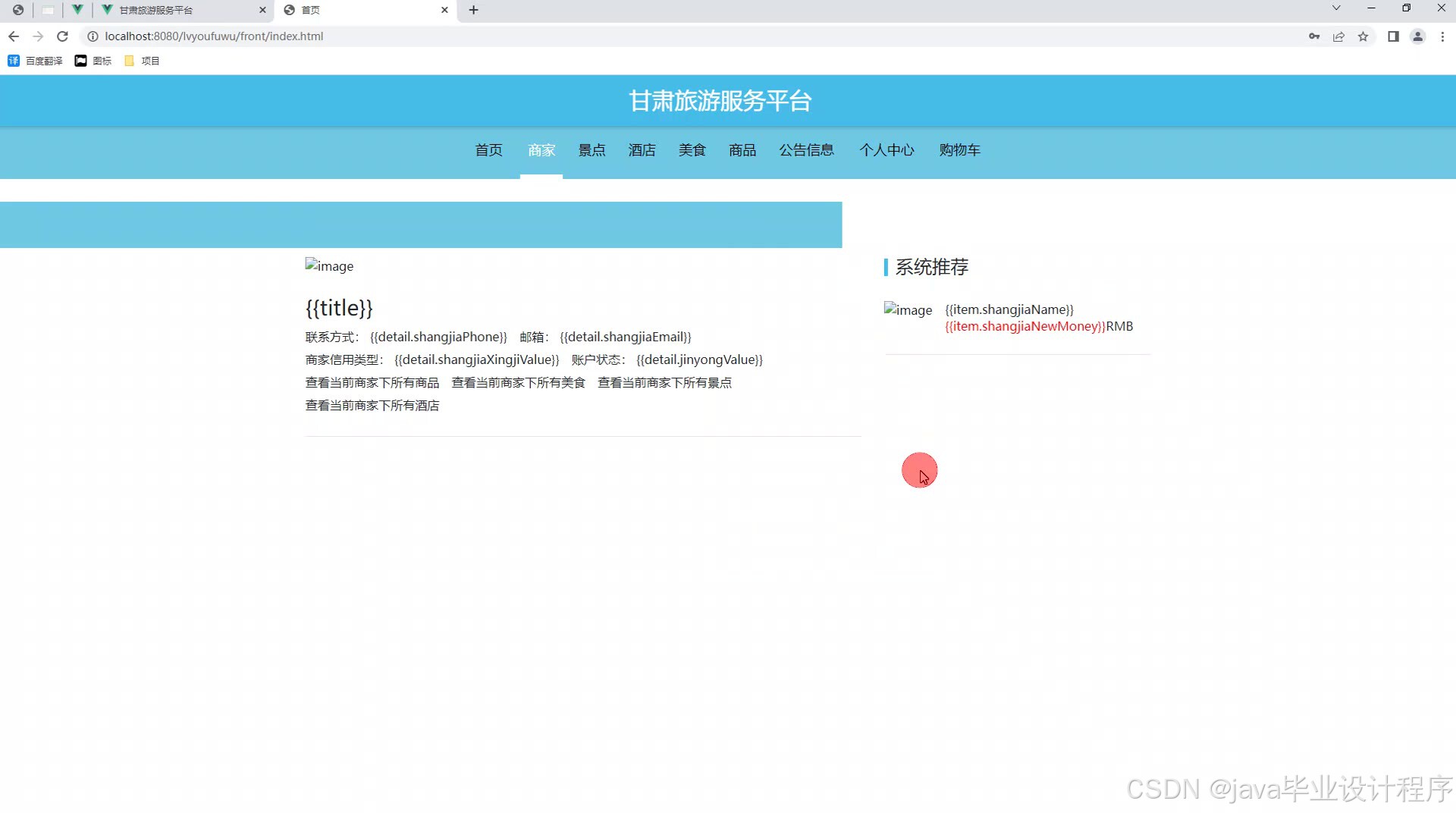Open first pinned globe tab
The height and width of the screenshot is (813, 1456).
(x=18, y=10)
